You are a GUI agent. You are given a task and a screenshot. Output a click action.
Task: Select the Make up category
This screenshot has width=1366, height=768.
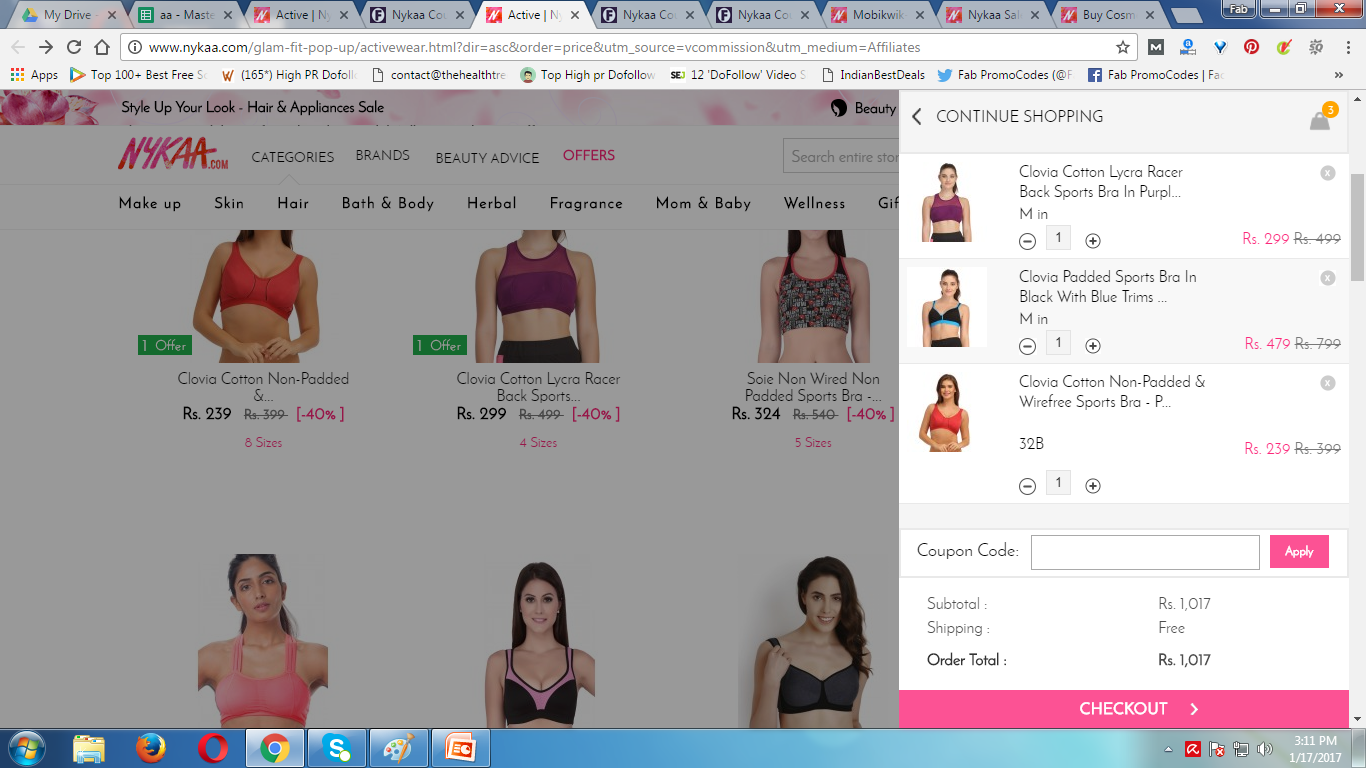[150, 203]
